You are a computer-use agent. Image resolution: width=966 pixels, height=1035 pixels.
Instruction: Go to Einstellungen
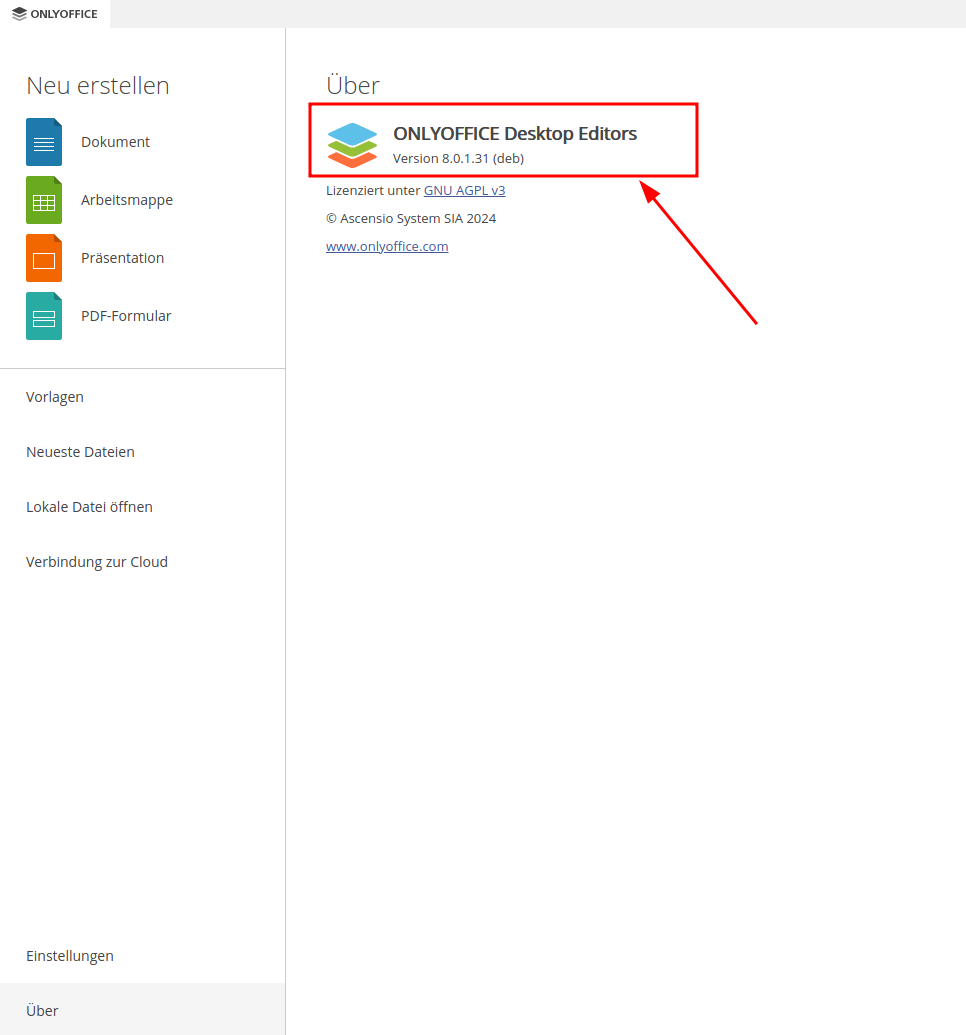click(x=143, y=956)
